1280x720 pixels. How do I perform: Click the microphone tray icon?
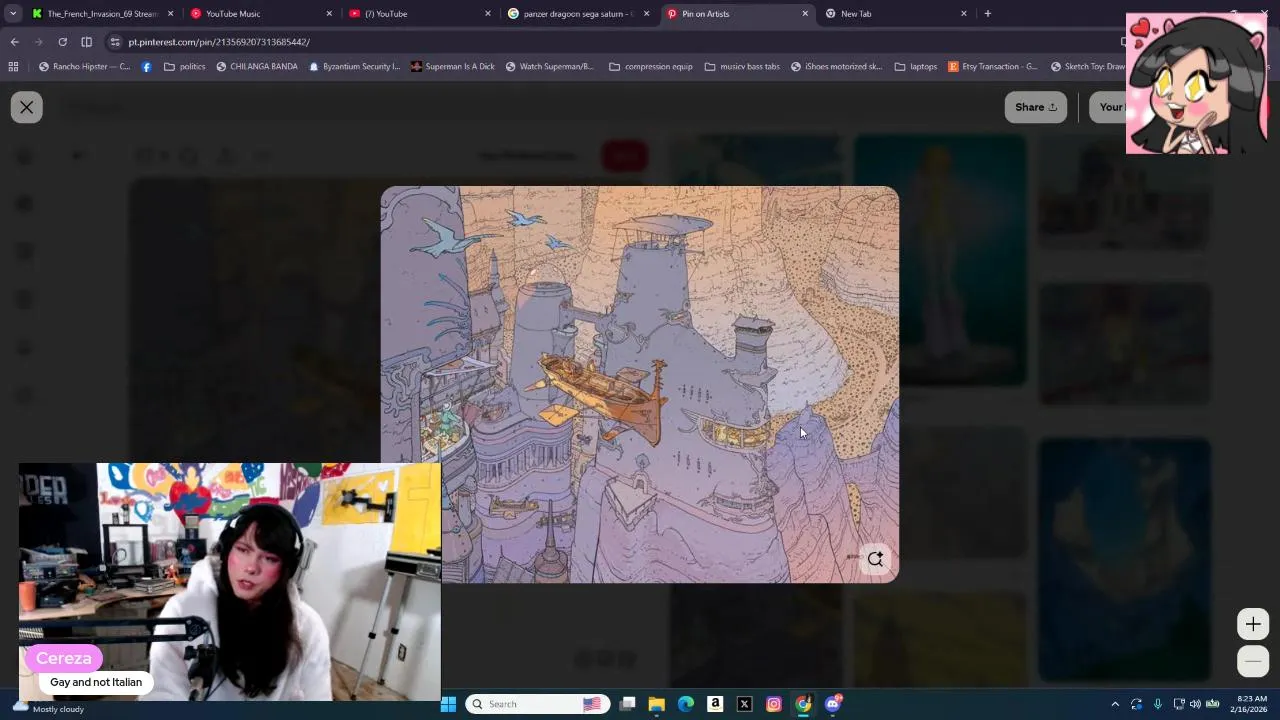pos(1158,704)
